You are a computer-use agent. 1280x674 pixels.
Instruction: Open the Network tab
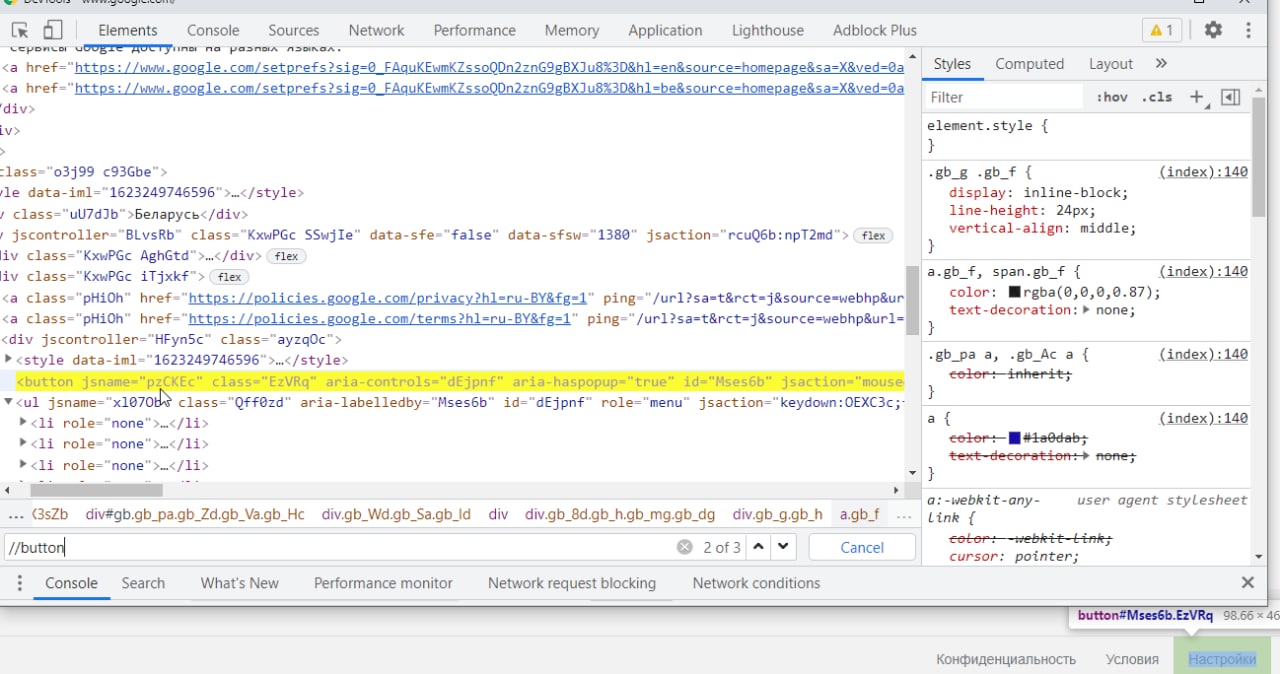(x=377, y=30)
